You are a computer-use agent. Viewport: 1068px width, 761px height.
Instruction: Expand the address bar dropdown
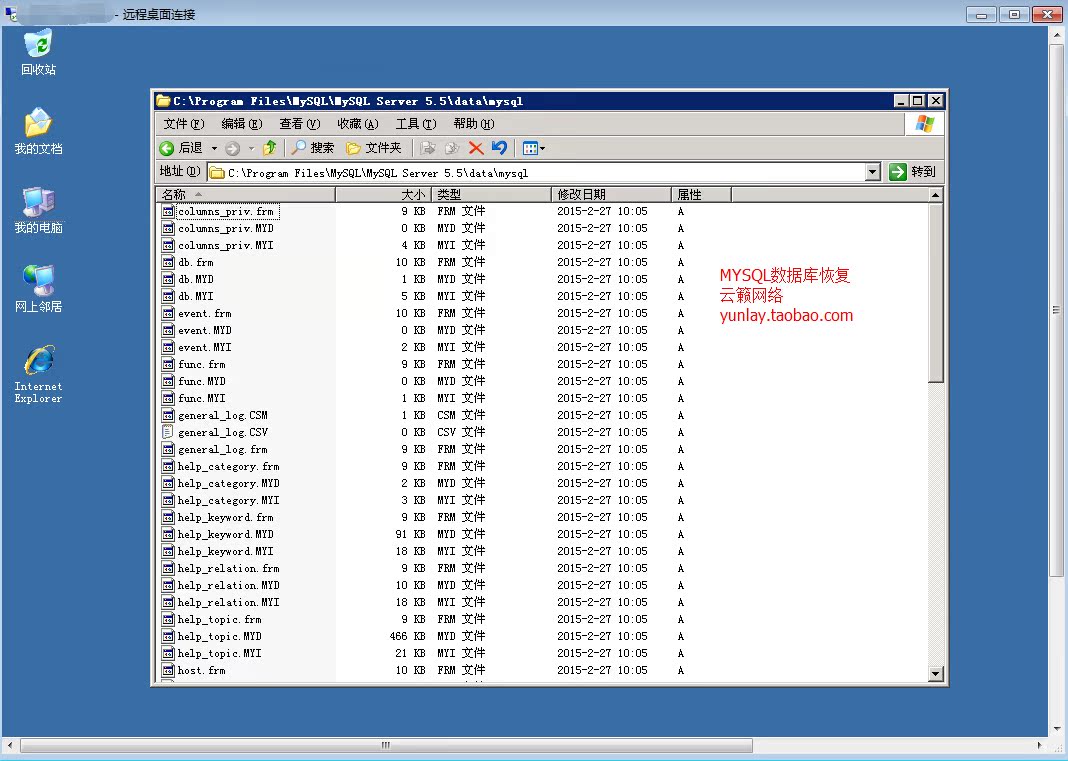tap(873, 172)
